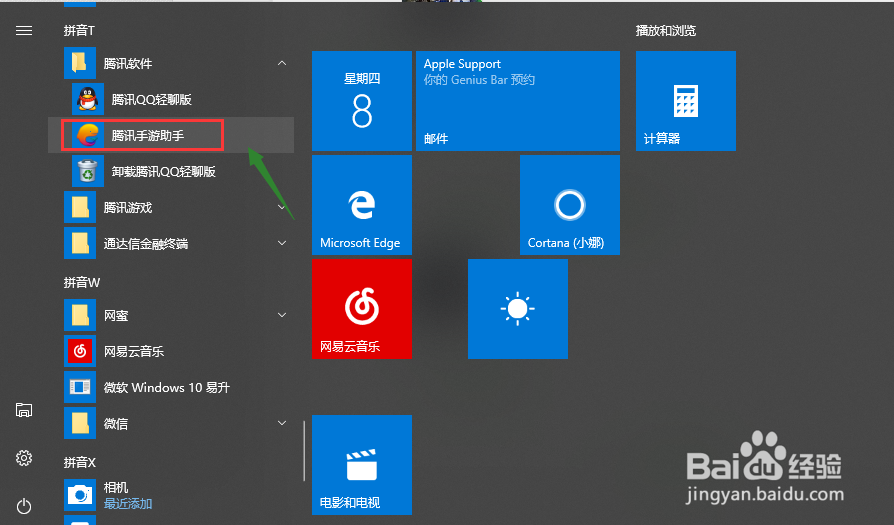Screen dimensions: 894x525
Task: Click the 腾讯软件 folder icon
Action: click(x=80, y=63)
